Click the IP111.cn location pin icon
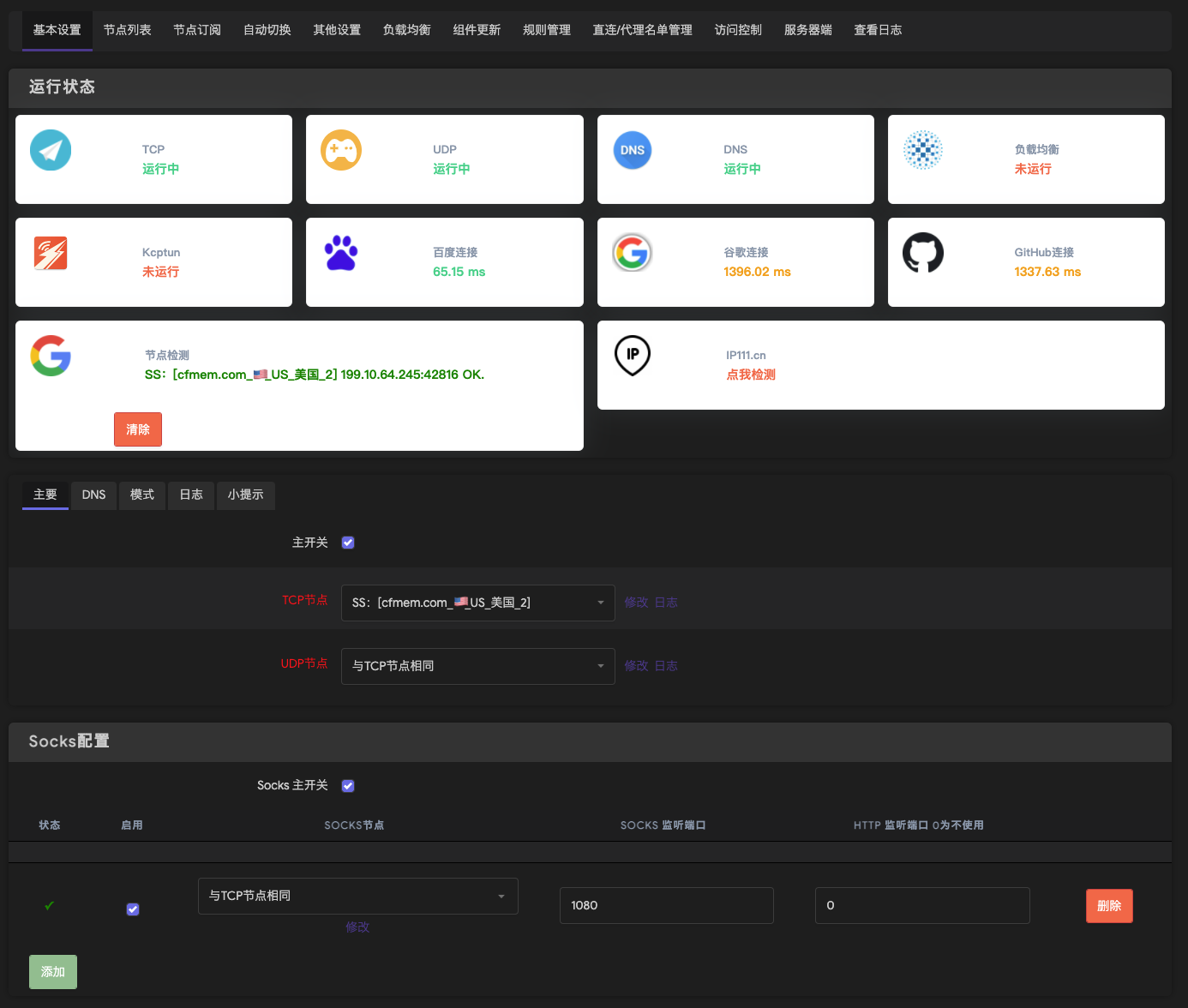The width and height of the screenshot is (1188, 1008). pos(633,356)
